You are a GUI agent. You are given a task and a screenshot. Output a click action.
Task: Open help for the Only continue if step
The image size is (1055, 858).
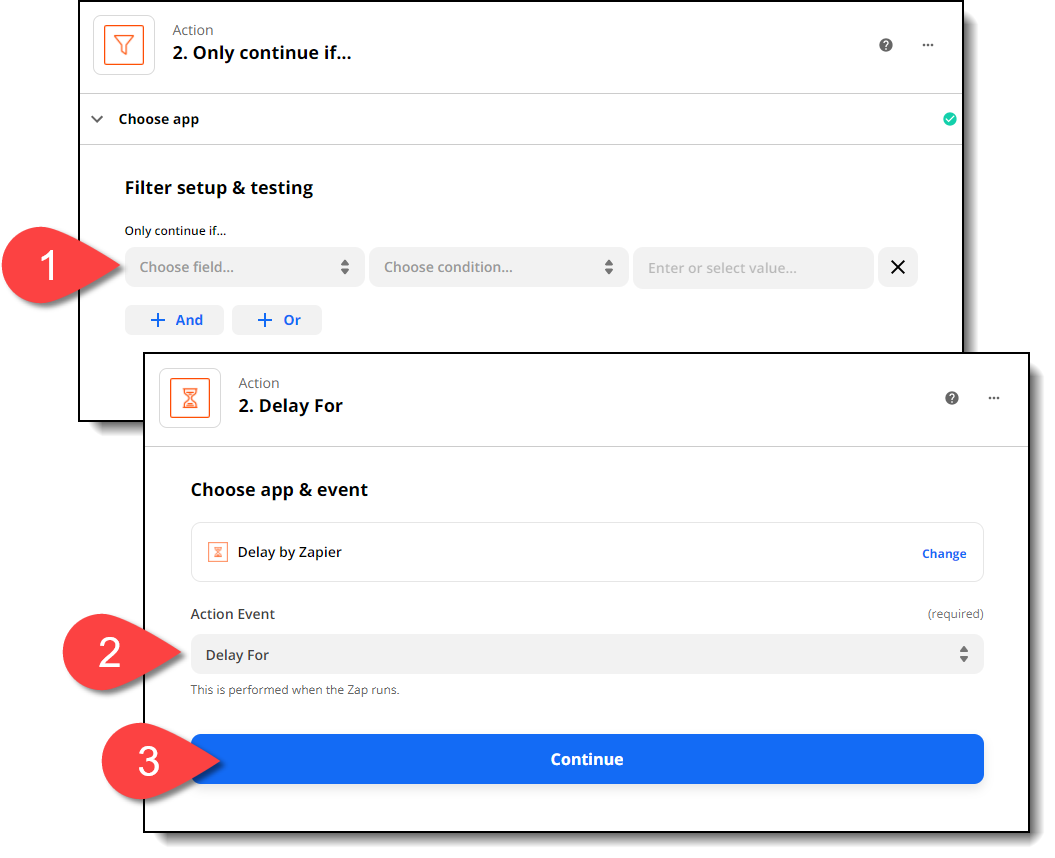(886, 45)
